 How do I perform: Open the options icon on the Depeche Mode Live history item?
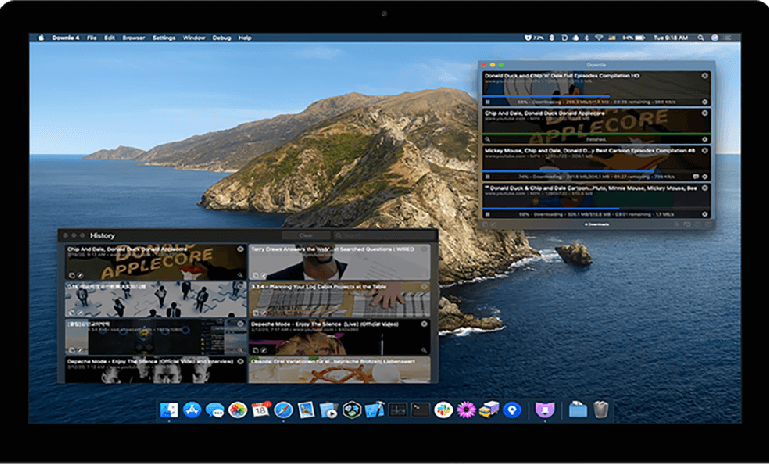pos(424,324)
